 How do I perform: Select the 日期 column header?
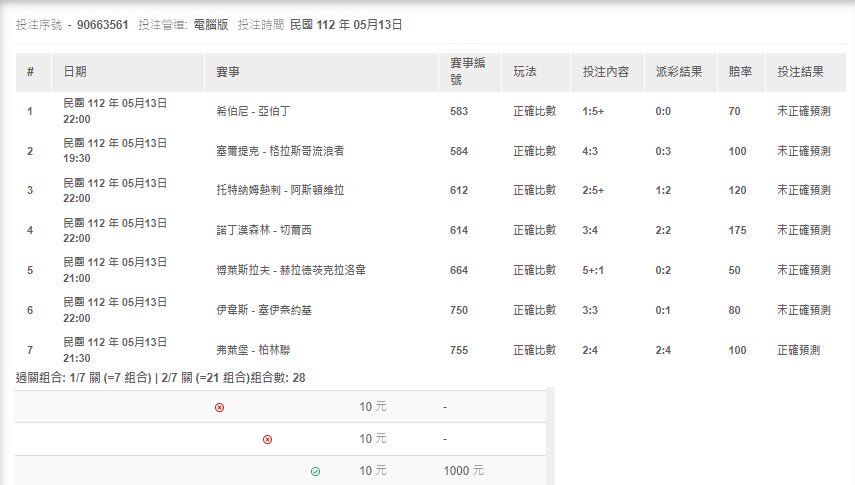pos(75,72)
